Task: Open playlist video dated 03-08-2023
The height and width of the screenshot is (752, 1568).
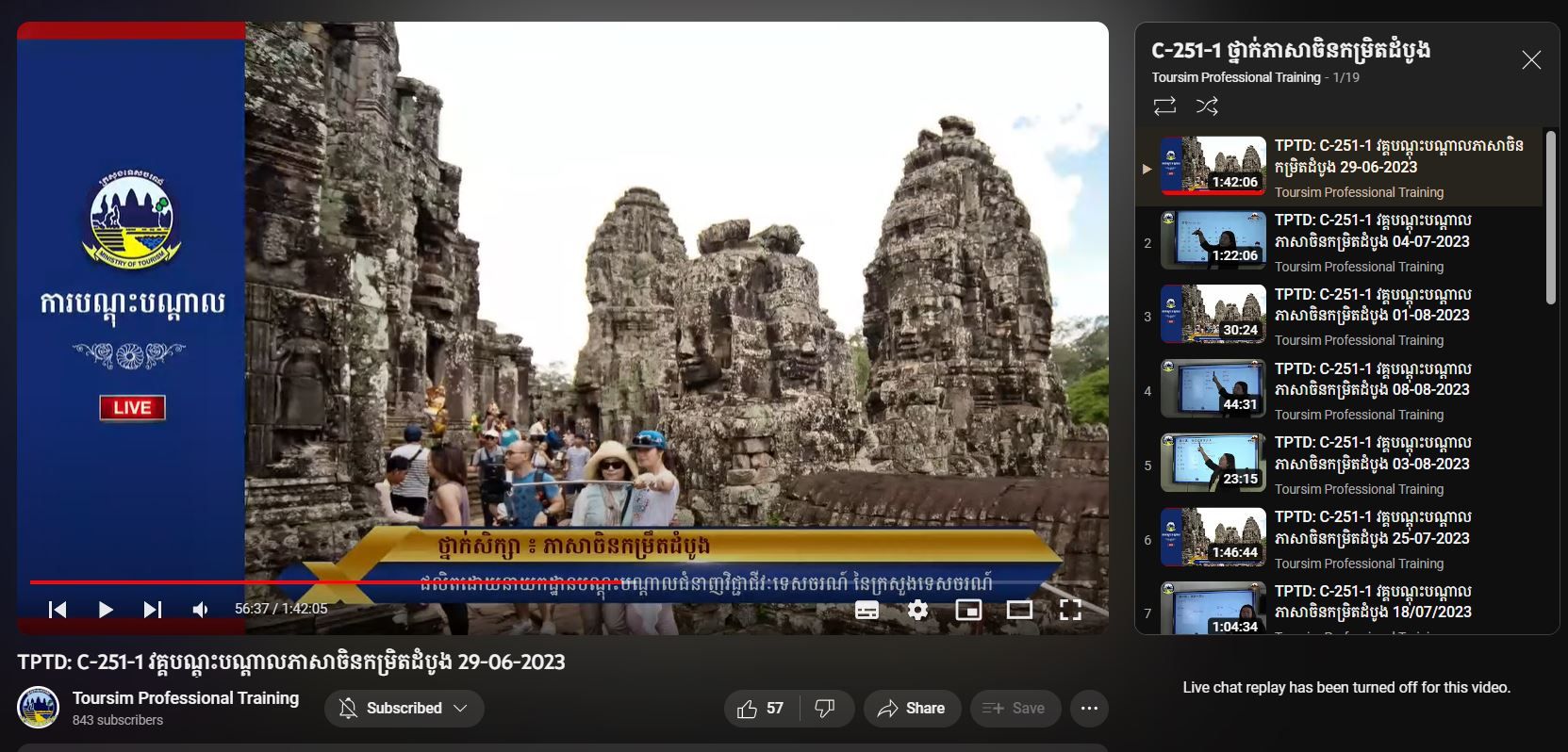Action: 1339,464
